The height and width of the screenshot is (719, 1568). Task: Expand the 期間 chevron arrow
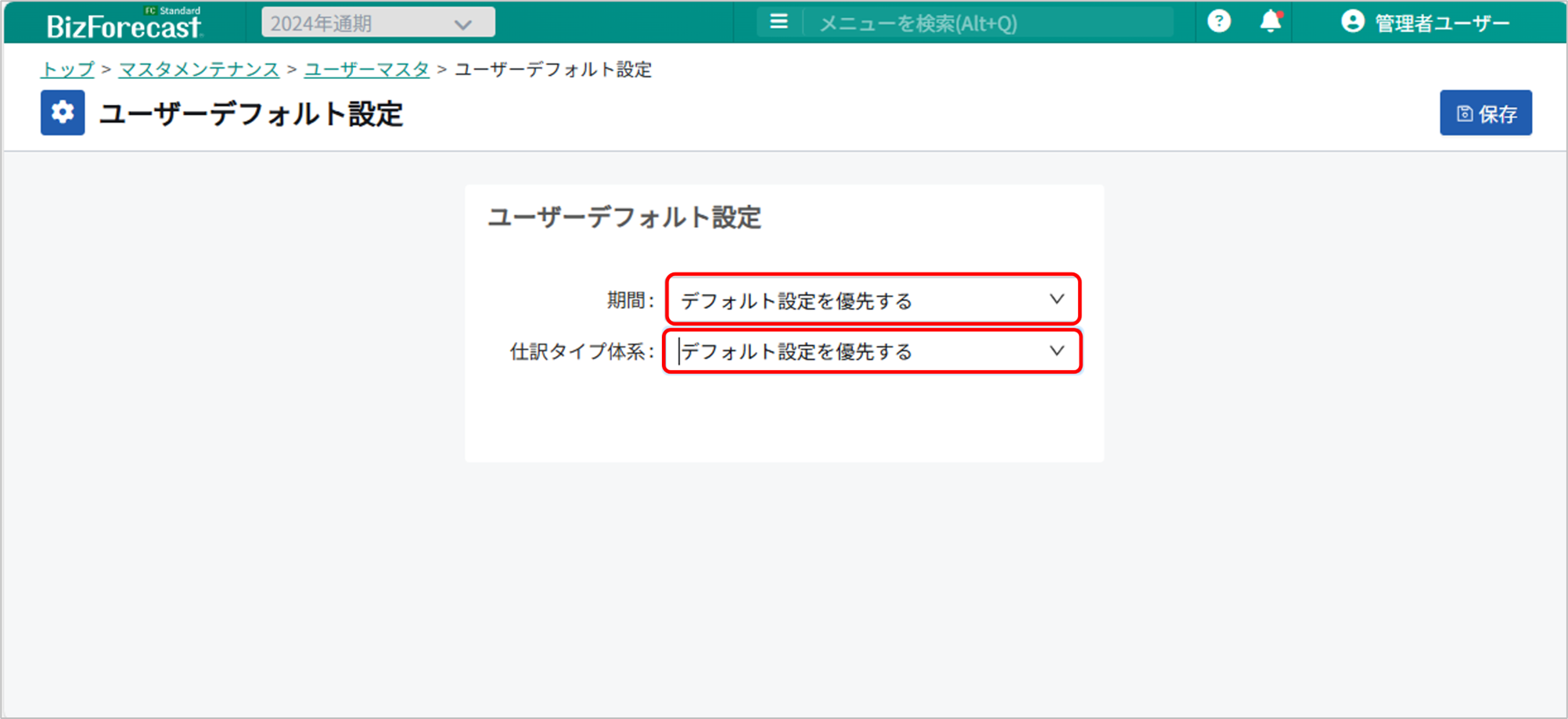1056,300
